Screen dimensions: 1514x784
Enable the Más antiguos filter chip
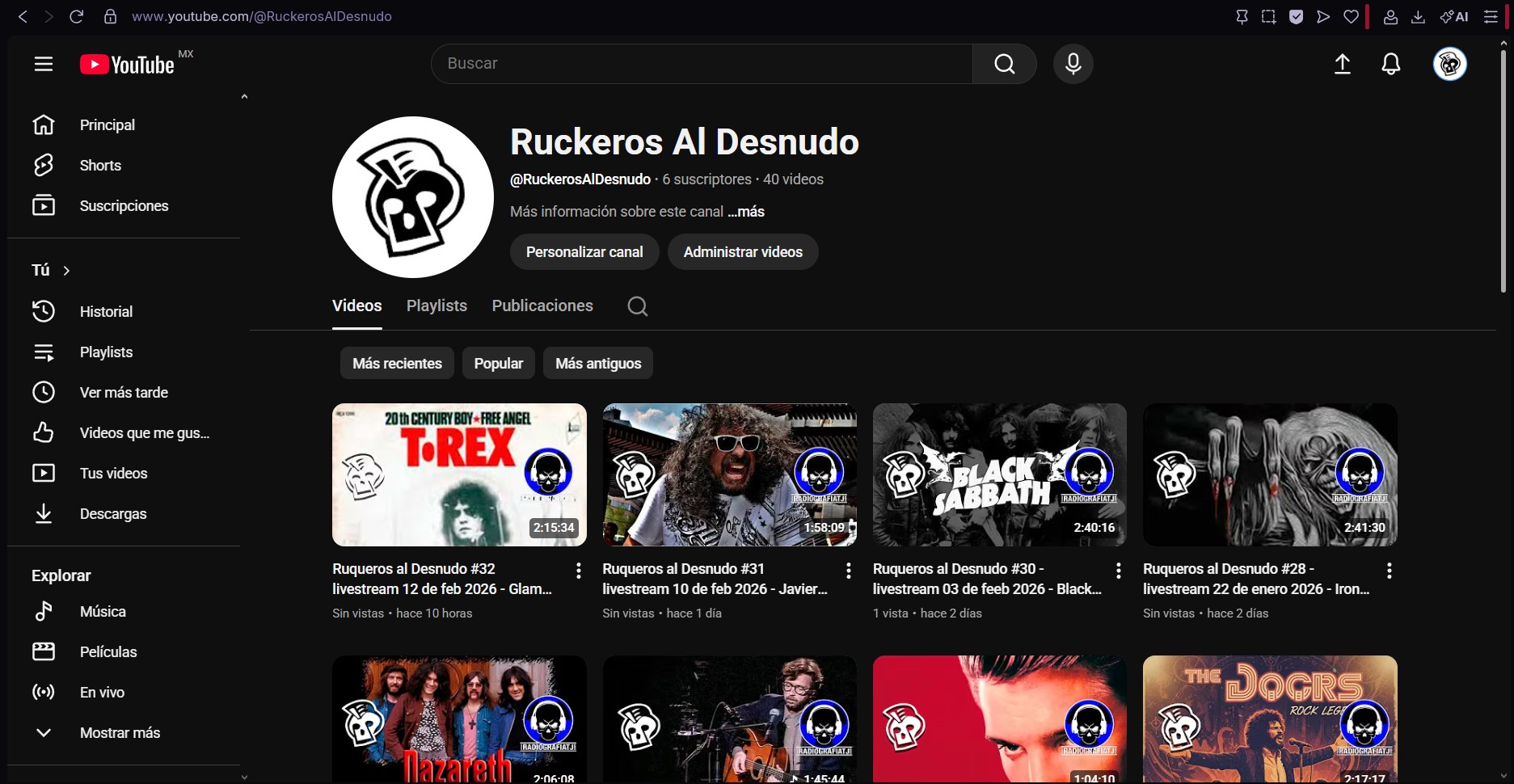coord(597,363)
